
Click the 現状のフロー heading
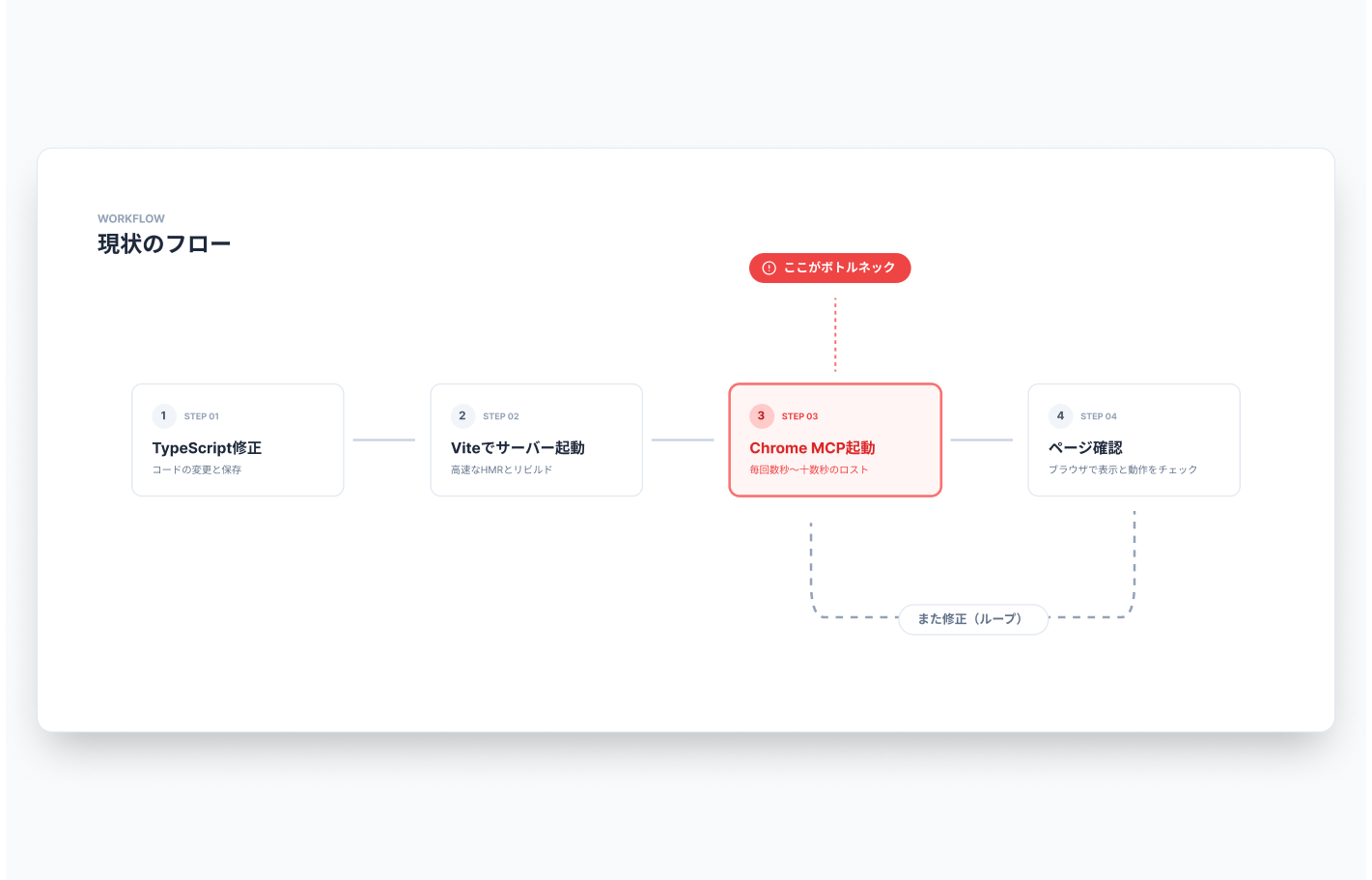pos(164,244)
